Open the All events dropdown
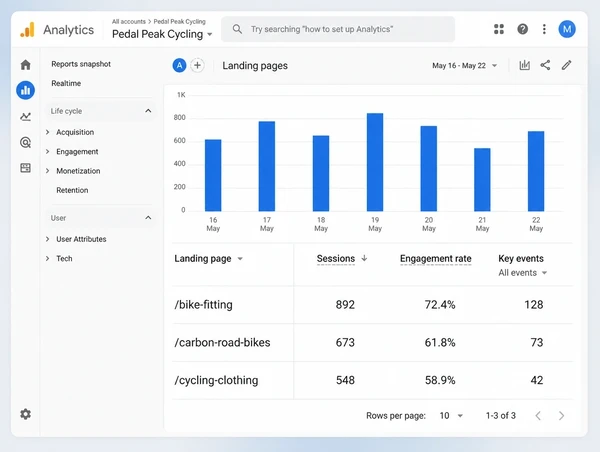Image resolution: width=600 pixels, height=452 pixels. pyautogui.click(x=523, y=273)
